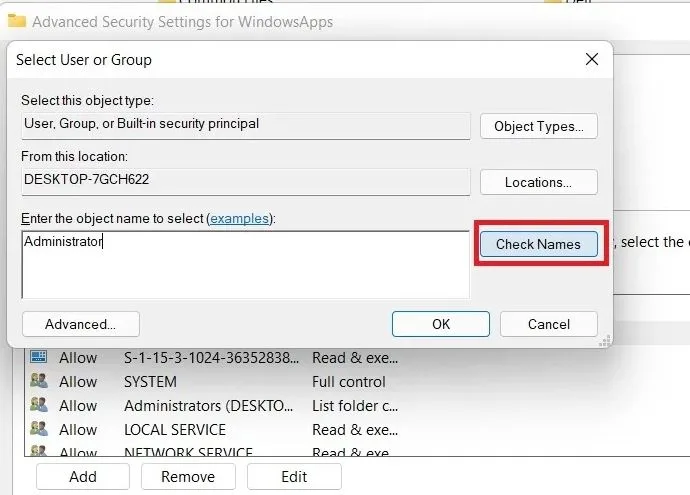
Task: Select the Administrators (DESKTO... entry
Action: tap(216, 406)
